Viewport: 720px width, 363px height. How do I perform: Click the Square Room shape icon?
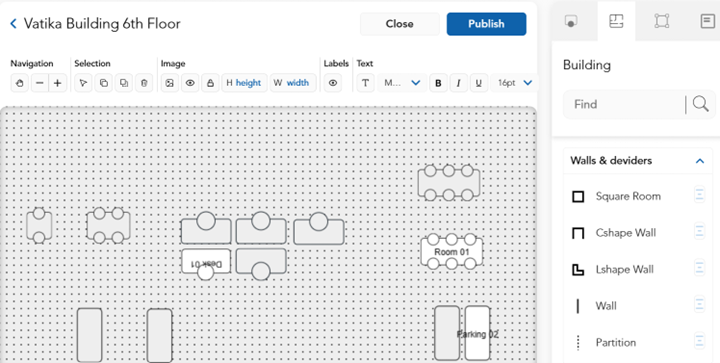pos(578,197)
